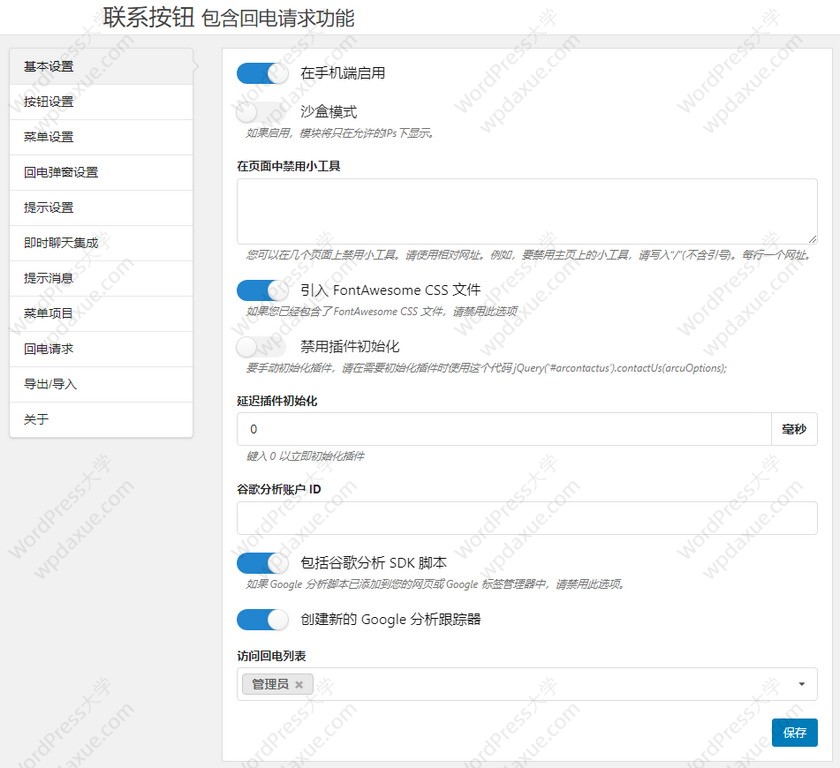The image size is (840, 768).
Task: Open the 导出/导入 tab
Action: click(x=100, y=384)
